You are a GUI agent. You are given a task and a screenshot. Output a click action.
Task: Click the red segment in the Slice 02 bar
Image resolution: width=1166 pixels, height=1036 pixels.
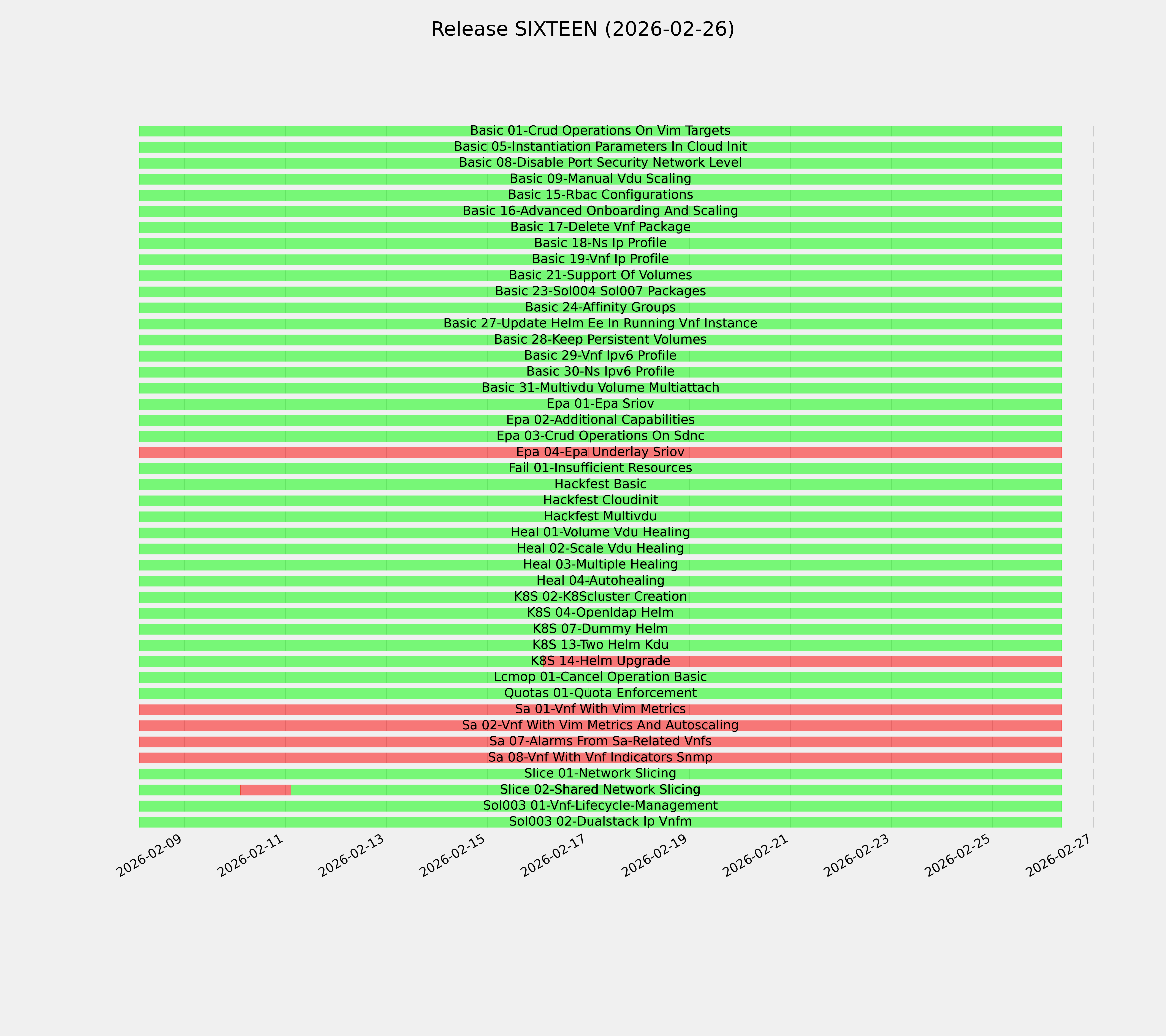tap(265, 790)
